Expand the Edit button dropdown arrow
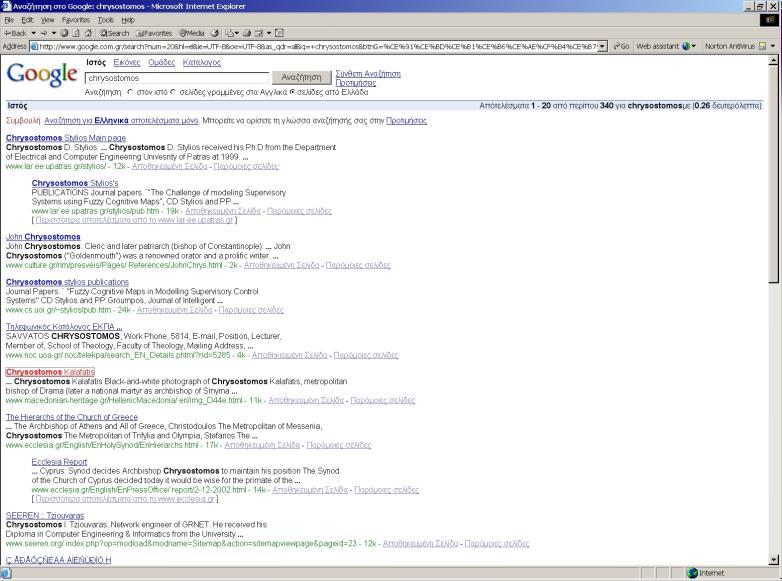The width and height of the screenshot is (782, 581). click(268, 33)
